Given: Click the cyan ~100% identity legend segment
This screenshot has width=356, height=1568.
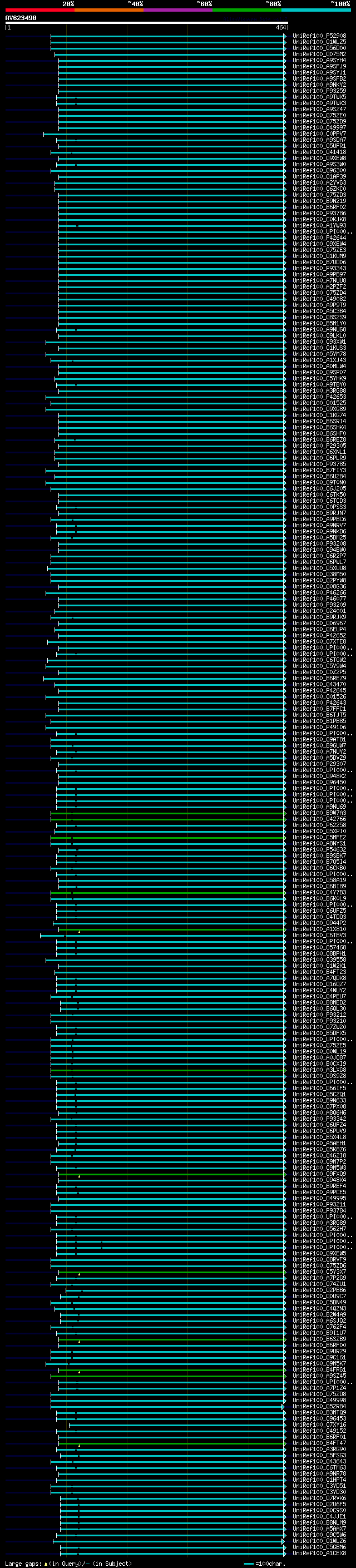Looking at the screenshot, I should point(316,10).
